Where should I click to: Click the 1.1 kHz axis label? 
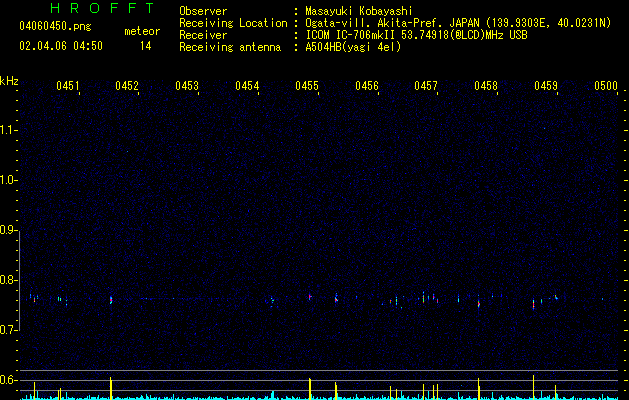(x=9, y=130)
